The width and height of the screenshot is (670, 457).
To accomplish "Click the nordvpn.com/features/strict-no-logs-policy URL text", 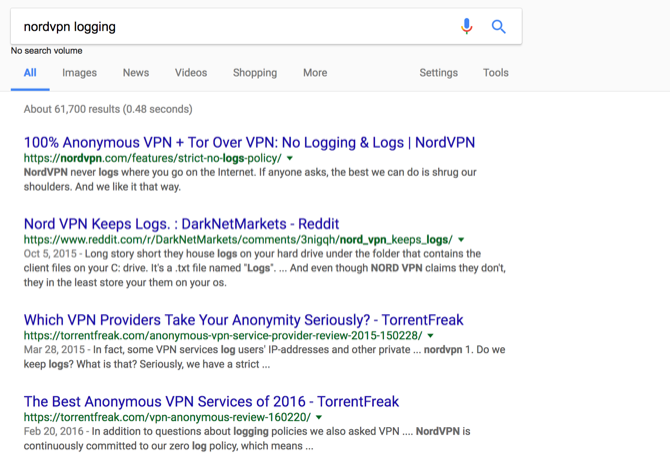I will [x=153, y=158].
